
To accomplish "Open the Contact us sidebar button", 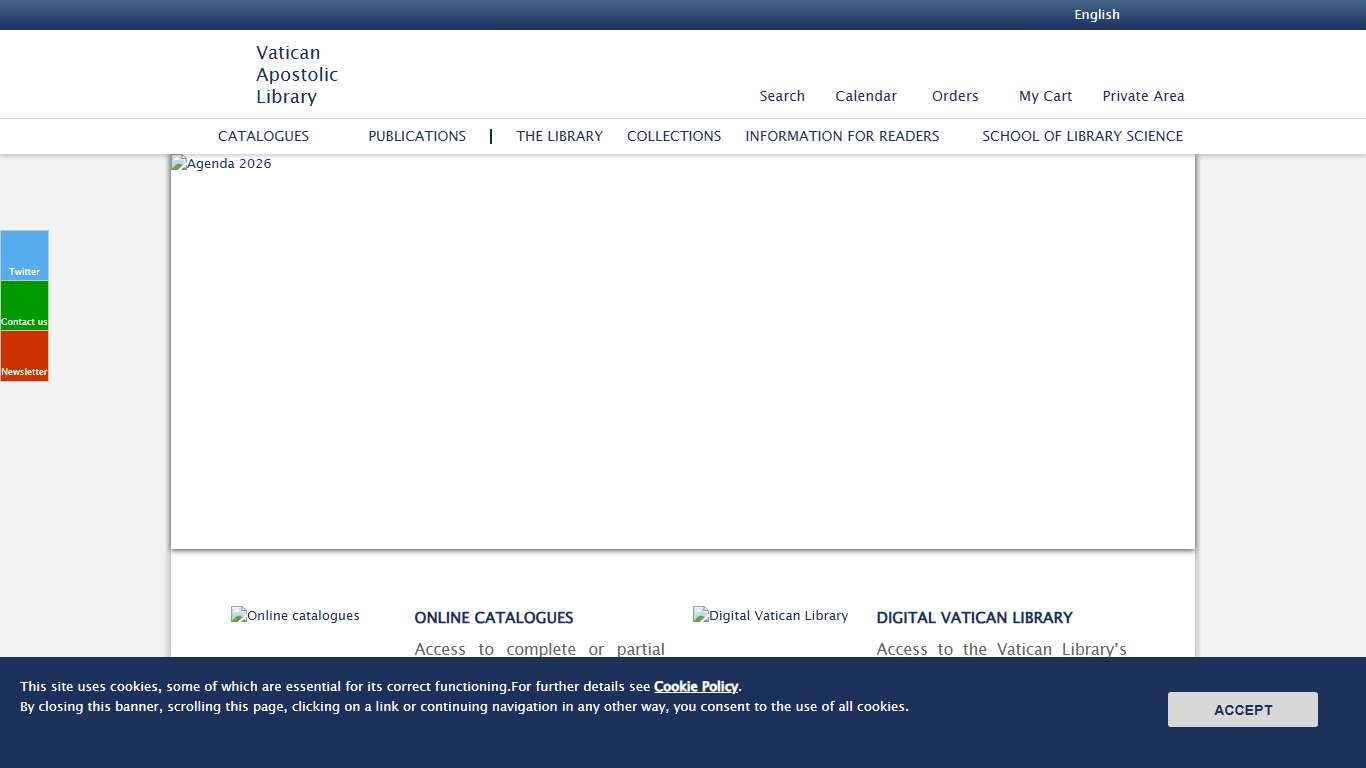I will 24,306.
